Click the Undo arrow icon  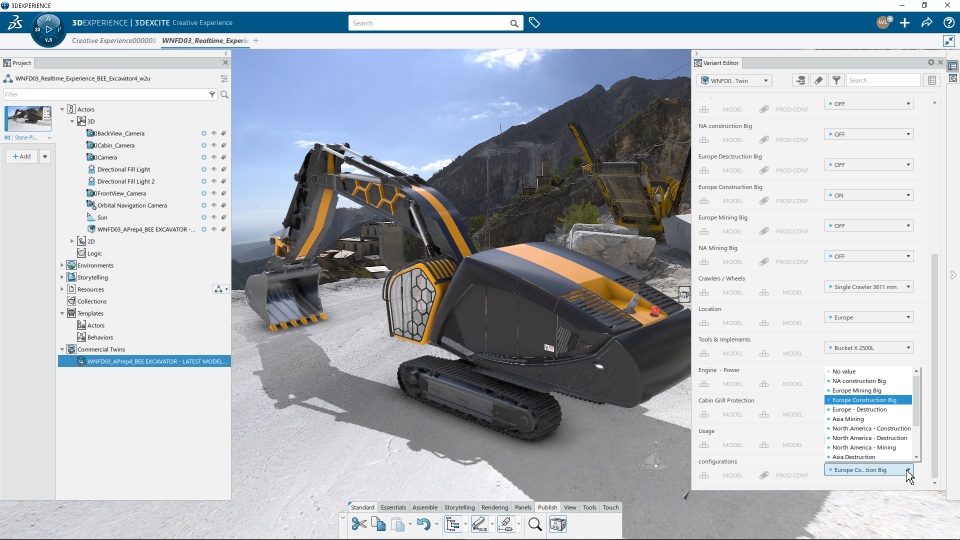pos(423,524)
